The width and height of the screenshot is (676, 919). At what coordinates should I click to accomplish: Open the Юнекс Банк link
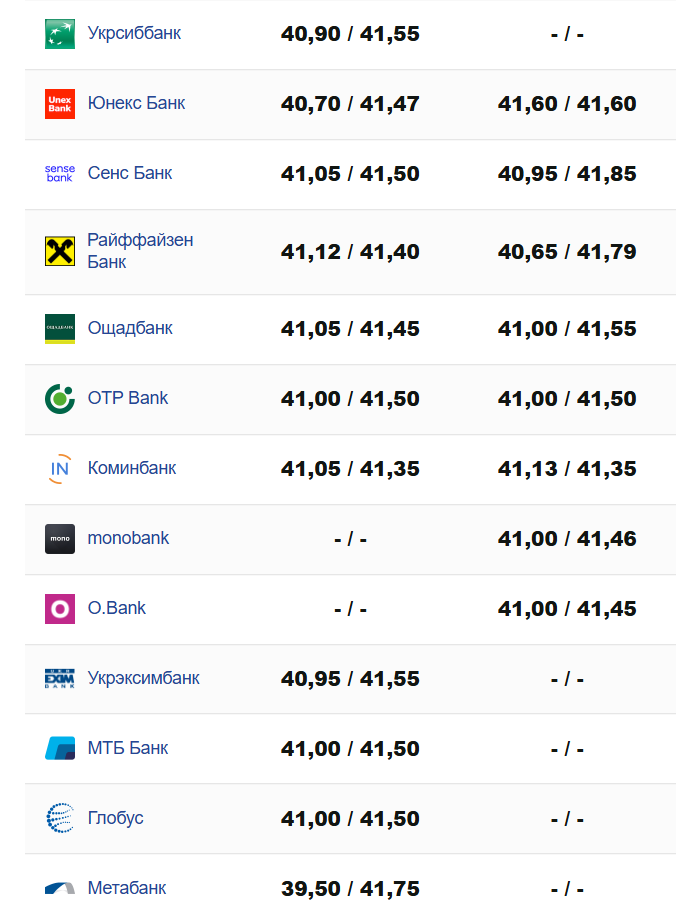(136, 103)
